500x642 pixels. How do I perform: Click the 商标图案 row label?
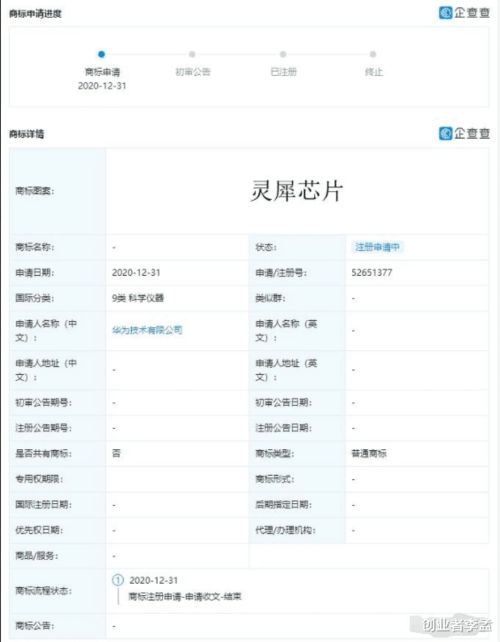coord(35,191)
